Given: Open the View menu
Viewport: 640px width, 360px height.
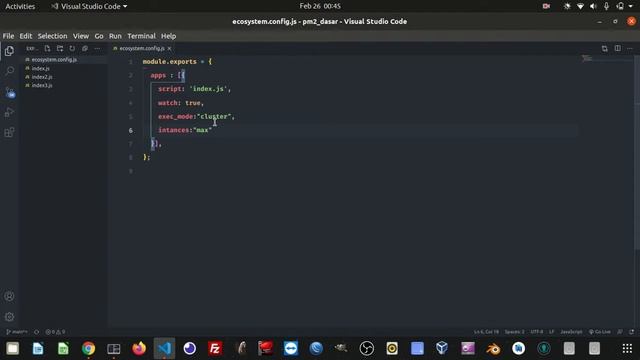Looking at the screenshot, I should [x=81, y=36].
